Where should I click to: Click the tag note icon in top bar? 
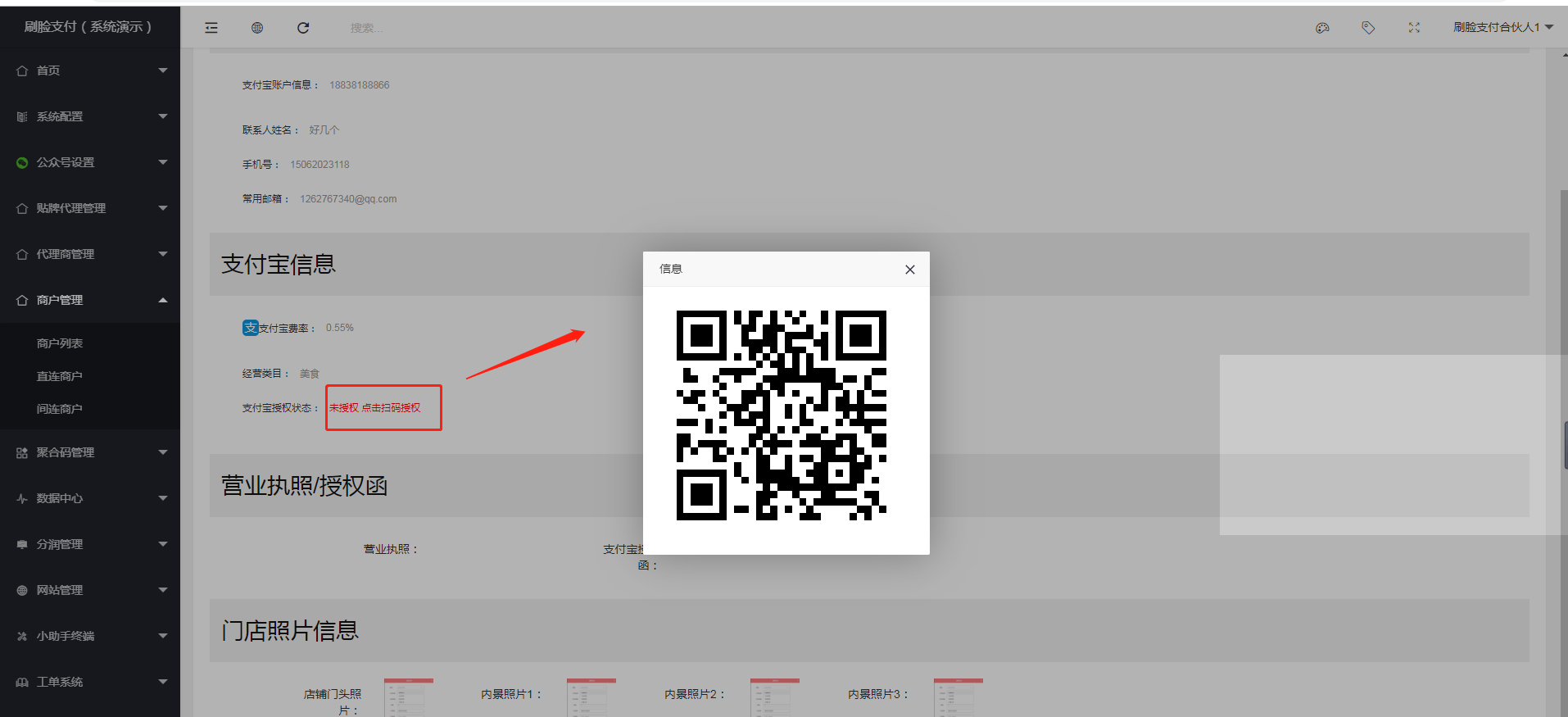1368,28
